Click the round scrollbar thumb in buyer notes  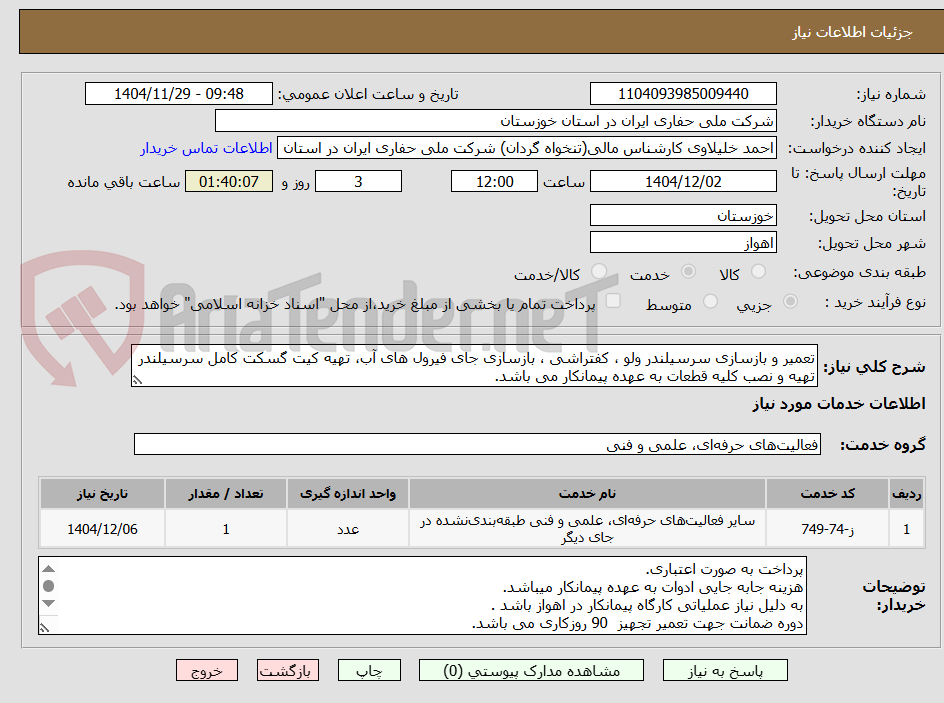[x=49, y=586]
